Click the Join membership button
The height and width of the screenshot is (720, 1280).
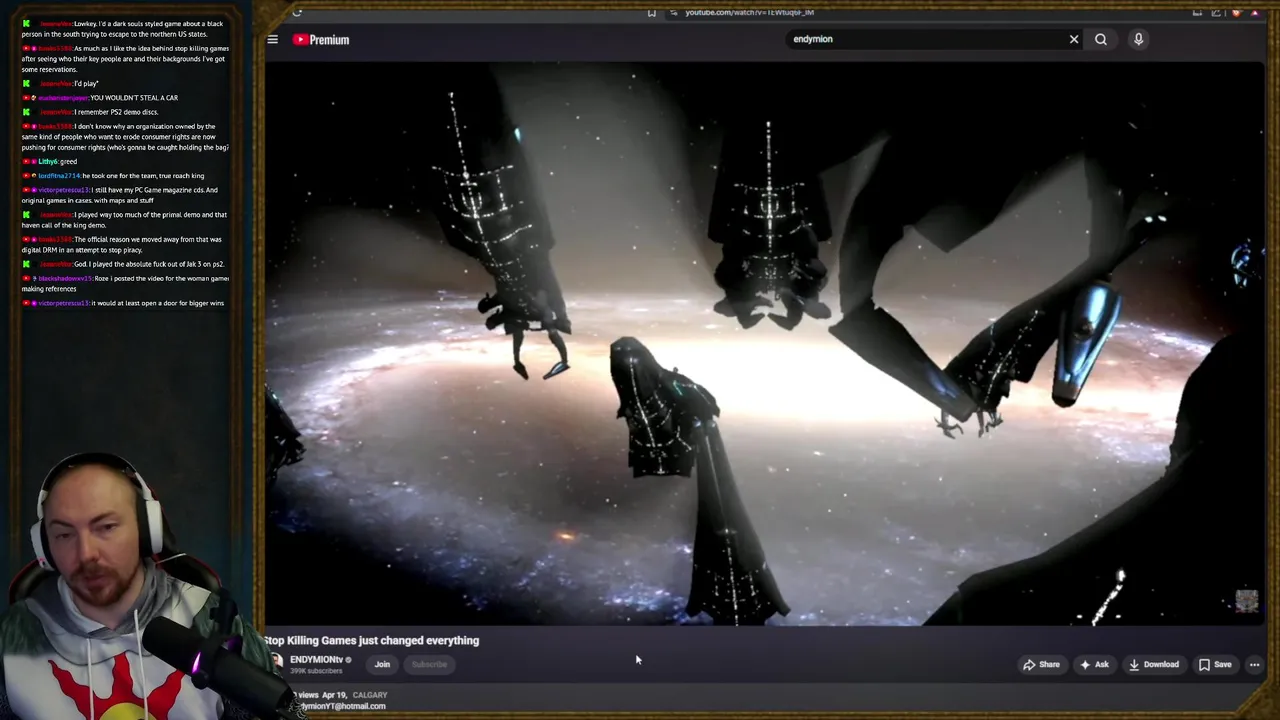pyautogui.click(x=382, y=664)
